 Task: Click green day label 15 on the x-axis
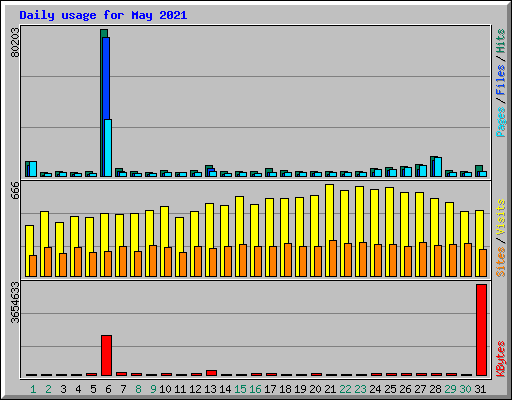240,389
